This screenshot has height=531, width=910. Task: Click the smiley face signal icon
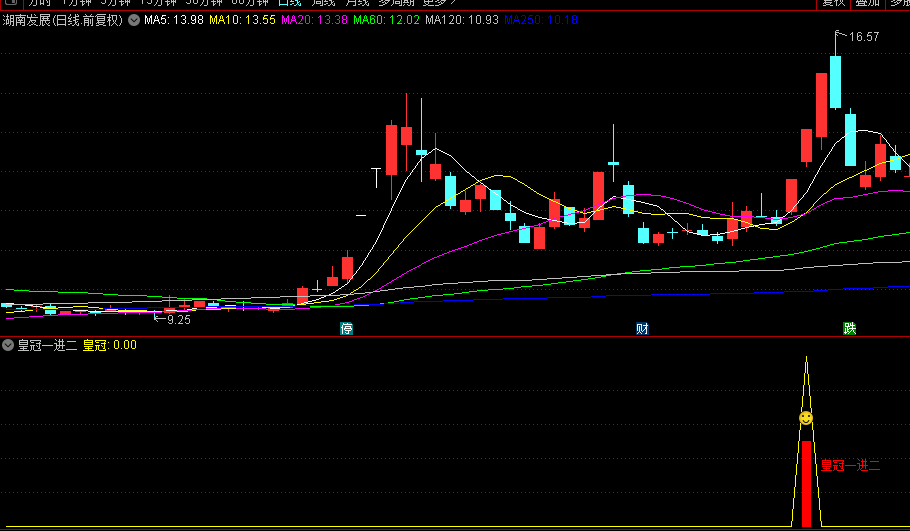[x=806, y=418]
